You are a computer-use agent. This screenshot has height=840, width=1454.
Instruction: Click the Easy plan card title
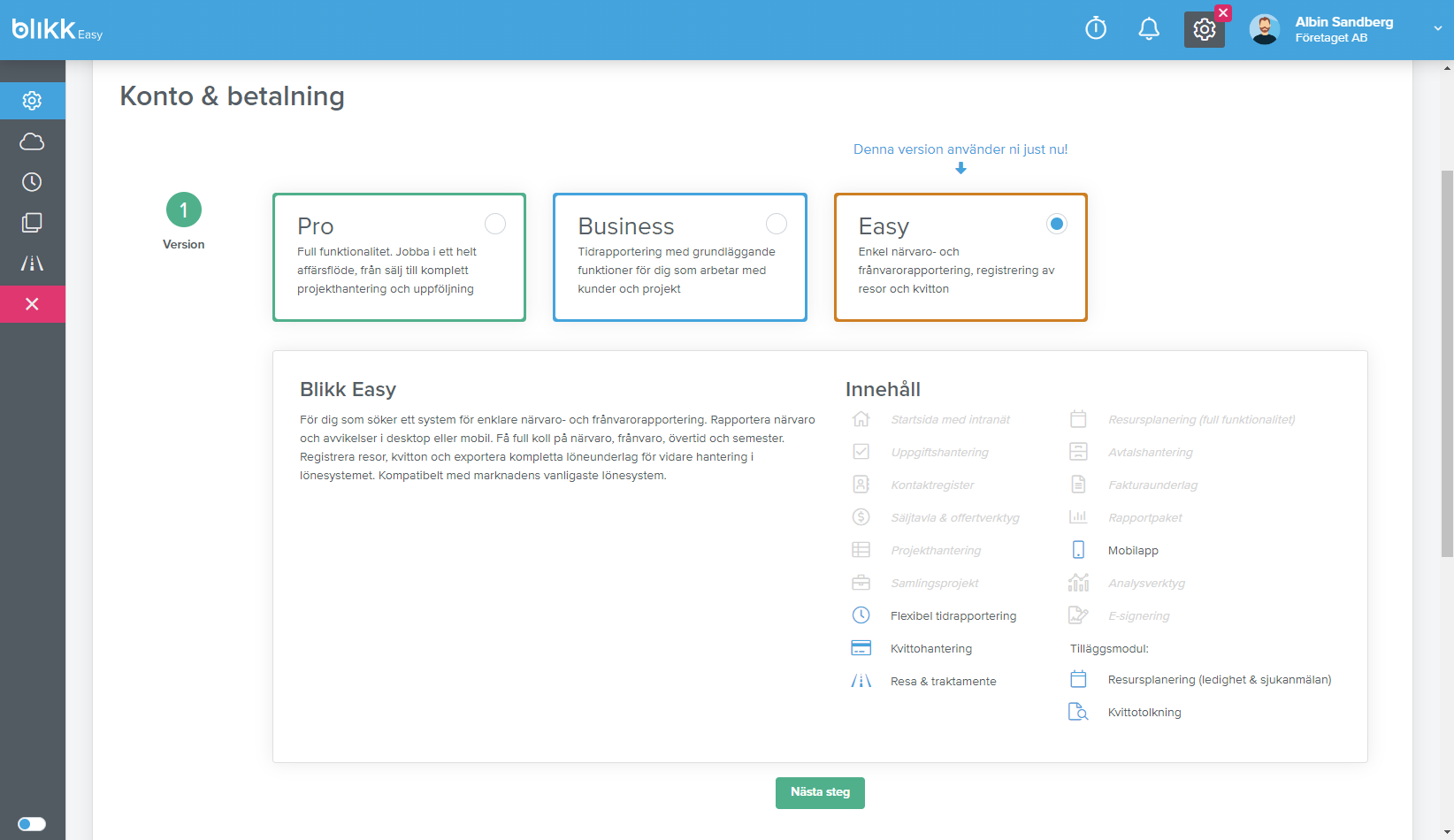coord(884,227)
